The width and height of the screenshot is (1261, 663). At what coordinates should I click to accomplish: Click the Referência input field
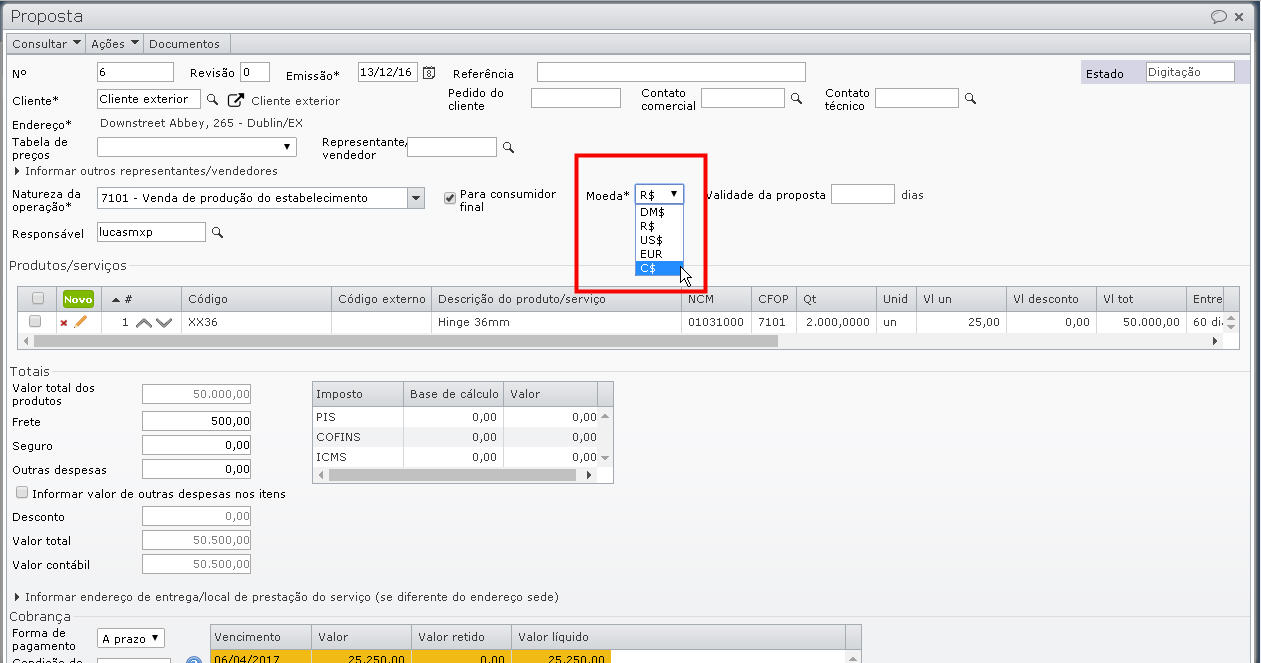[671, 72]
